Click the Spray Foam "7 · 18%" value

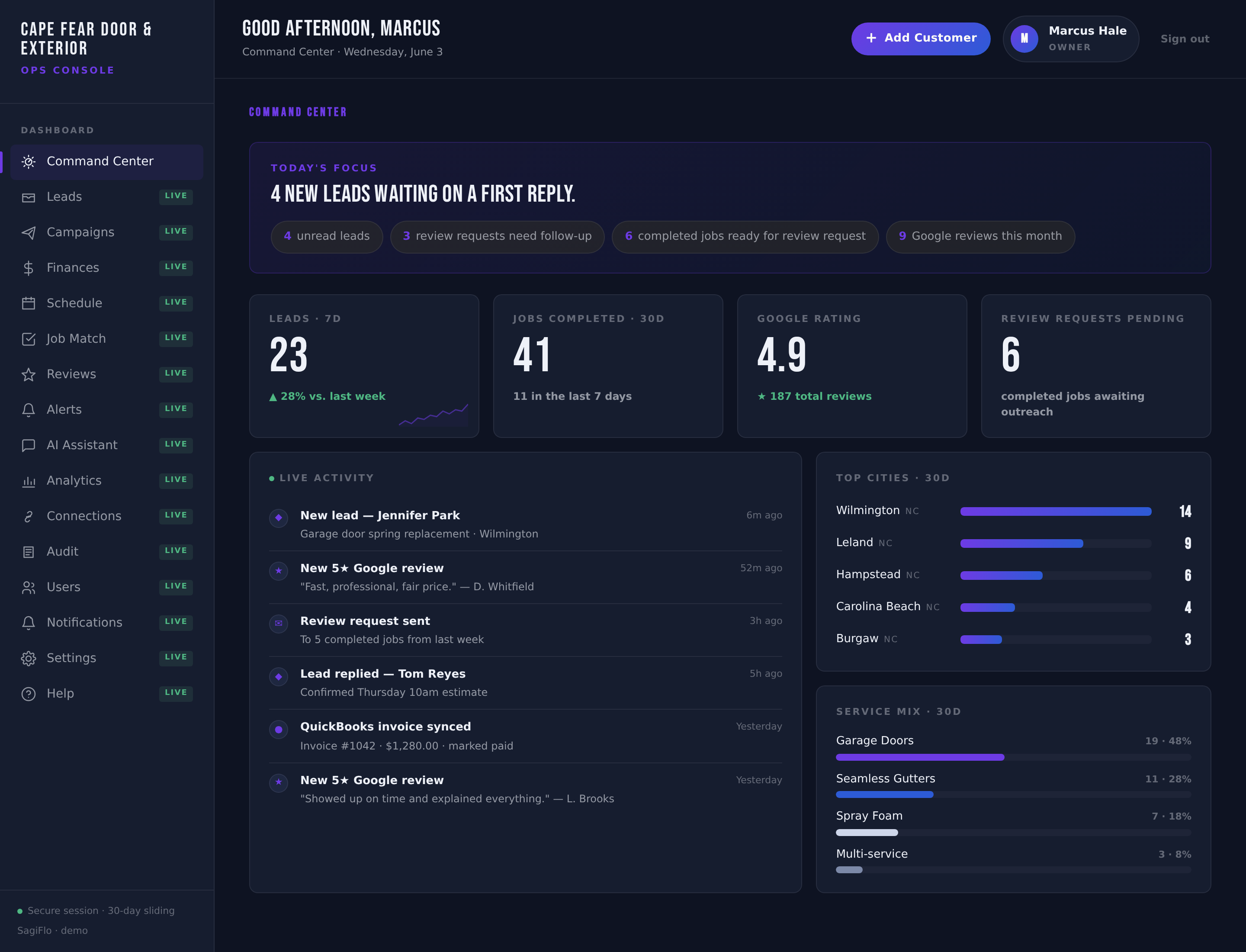tap(1171, 817)
